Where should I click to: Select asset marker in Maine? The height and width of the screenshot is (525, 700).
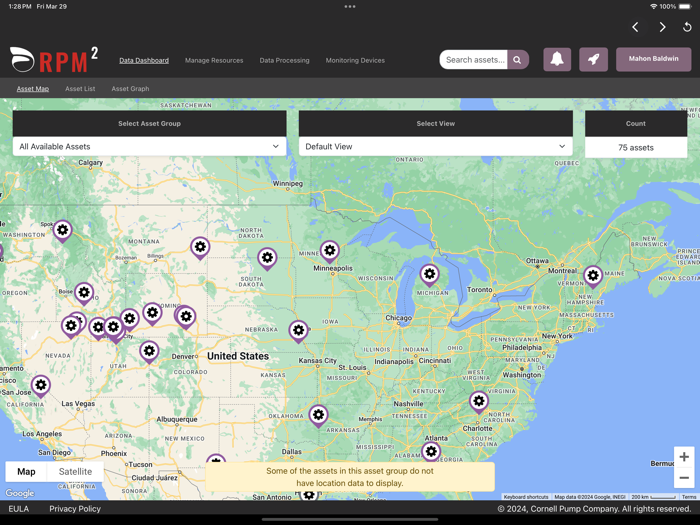click(x=593, y=277)
